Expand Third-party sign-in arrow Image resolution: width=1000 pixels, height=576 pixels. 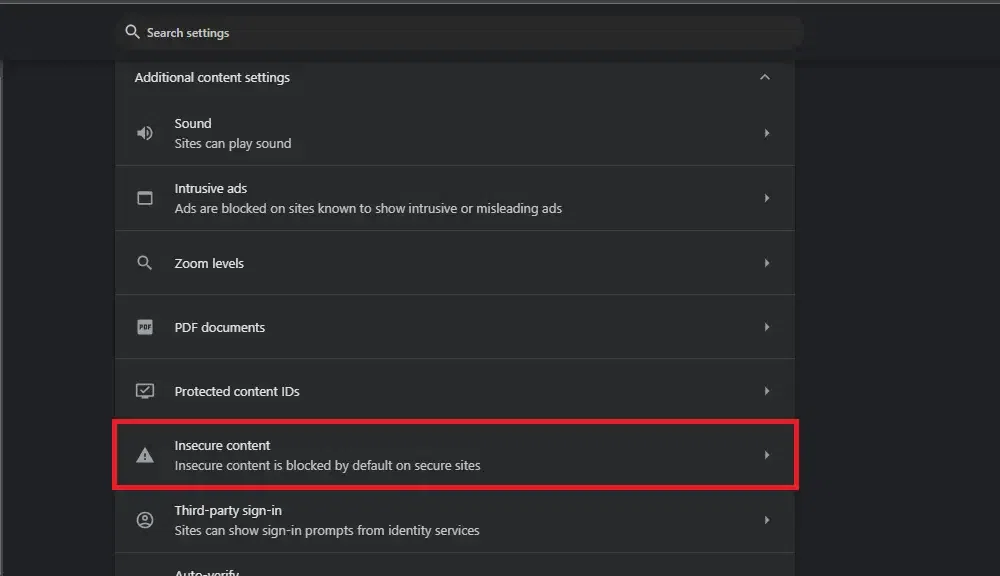coord(767,520)
